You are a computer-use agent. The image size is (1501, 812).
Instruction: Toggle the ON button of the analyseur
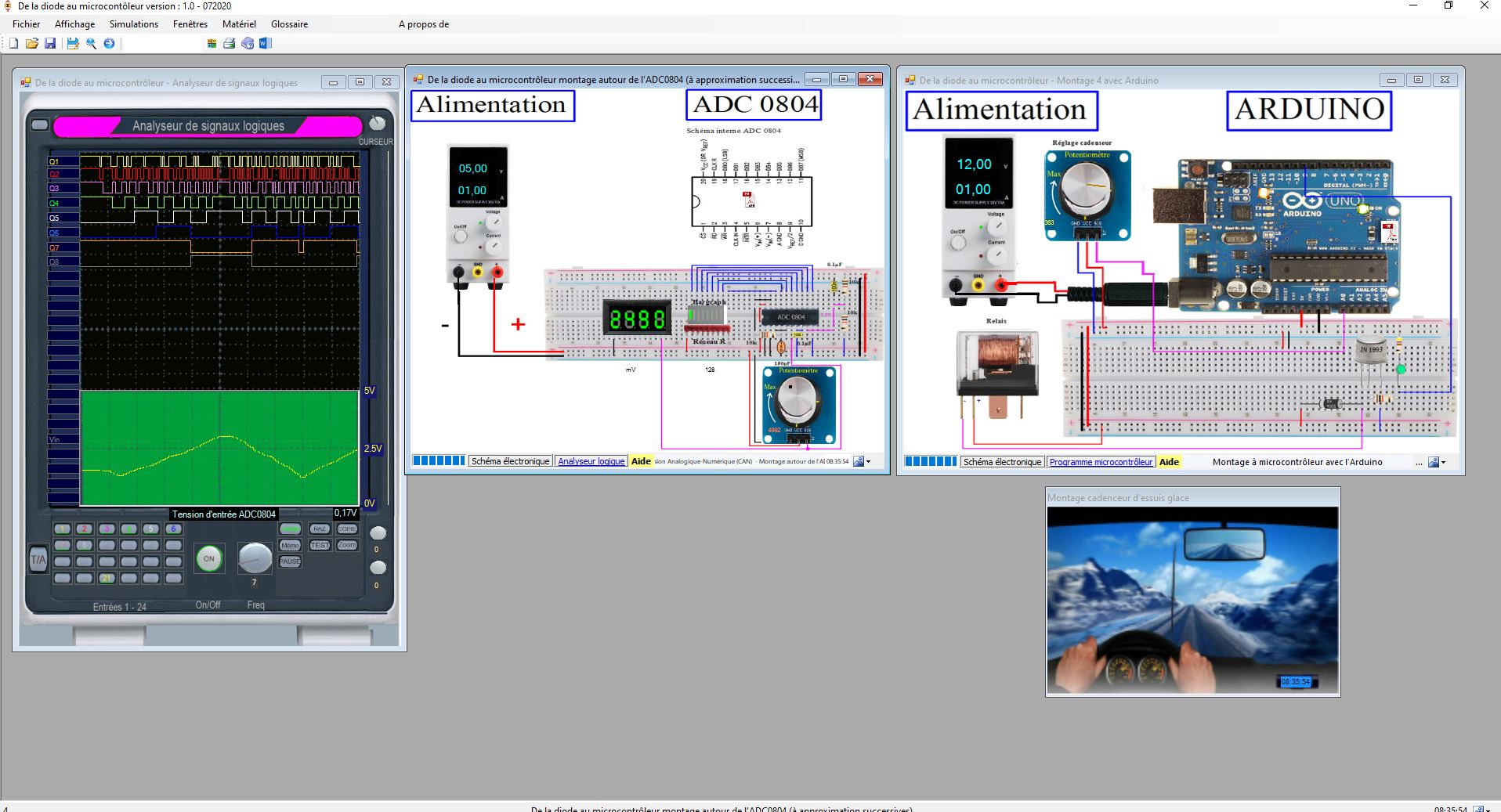[x=209, y=559]
